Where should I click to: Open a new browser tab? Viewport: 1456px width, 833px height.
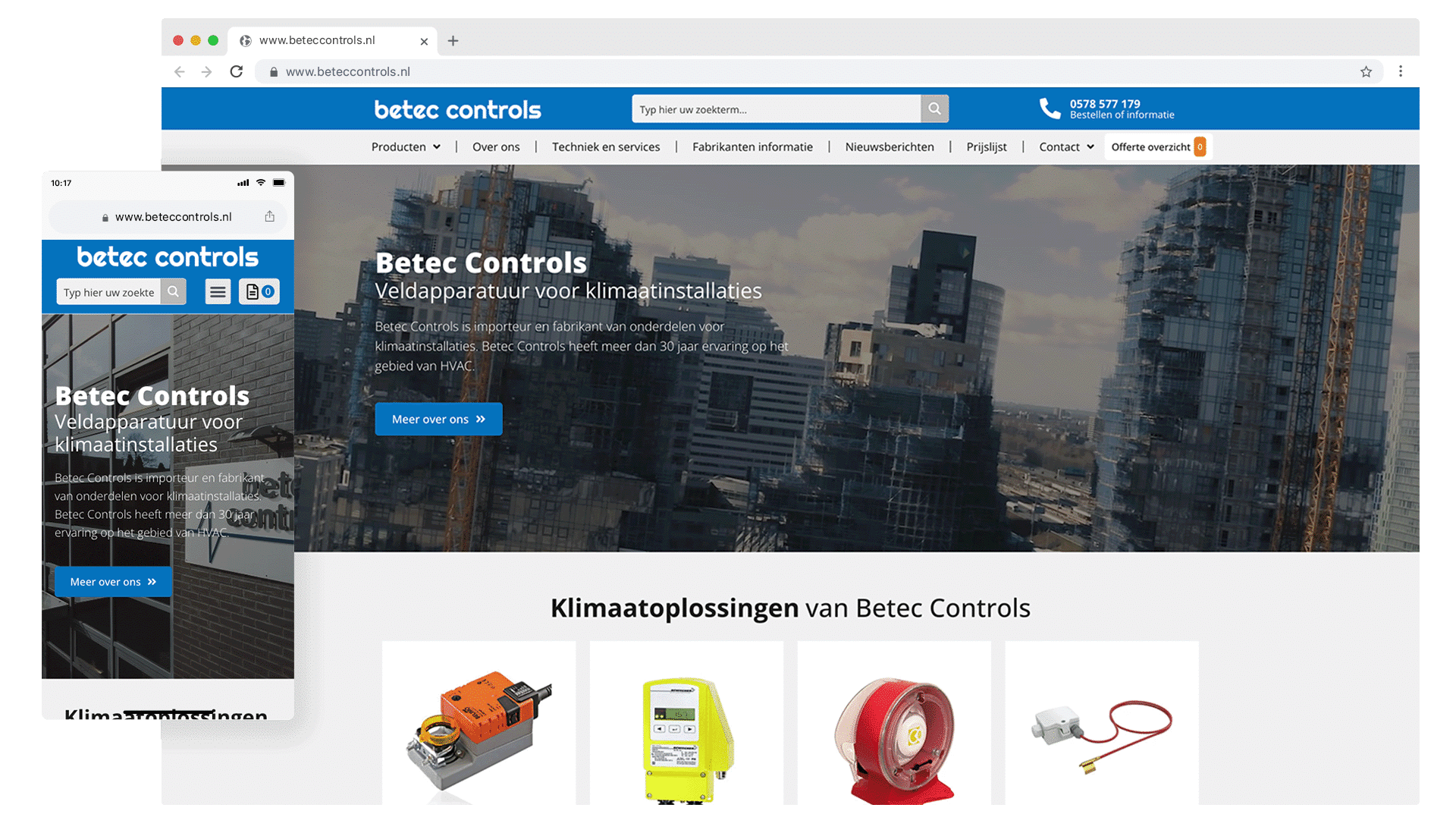pyautogui.click(x=453, y=41)
